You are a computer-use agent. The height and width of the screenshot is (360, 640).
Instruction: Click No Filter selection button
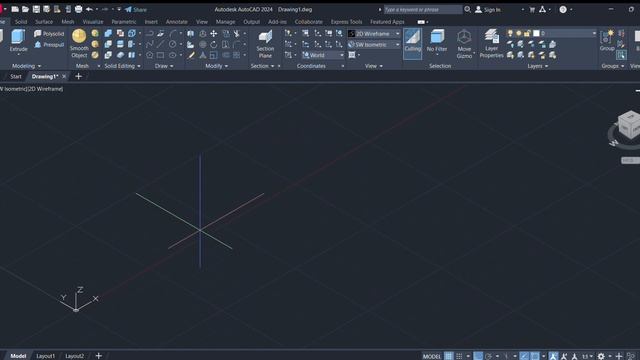[437, 42]
